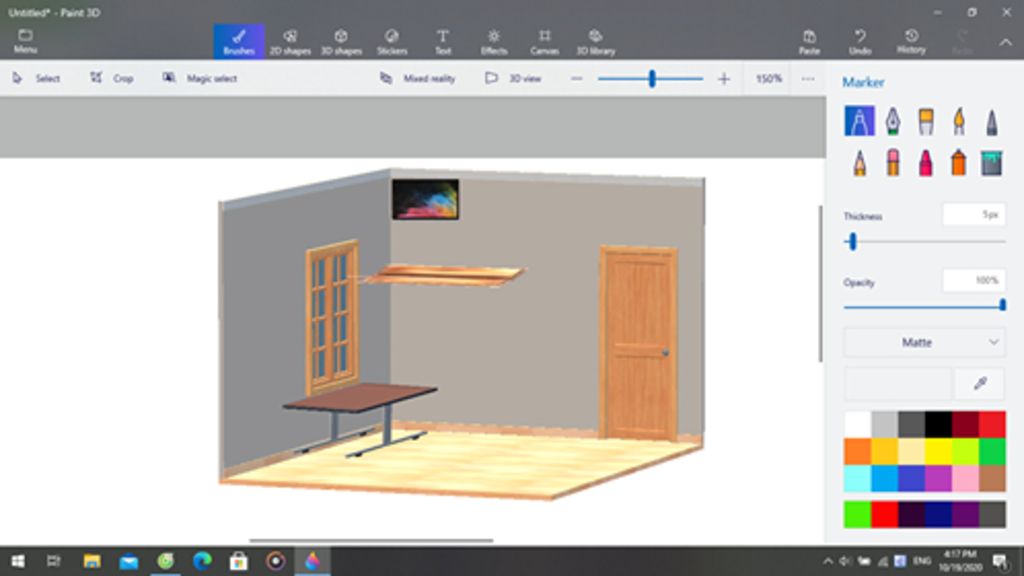Click the horizontal canvas scrollbar
1024x576 pixels.
tap(371, 541)
